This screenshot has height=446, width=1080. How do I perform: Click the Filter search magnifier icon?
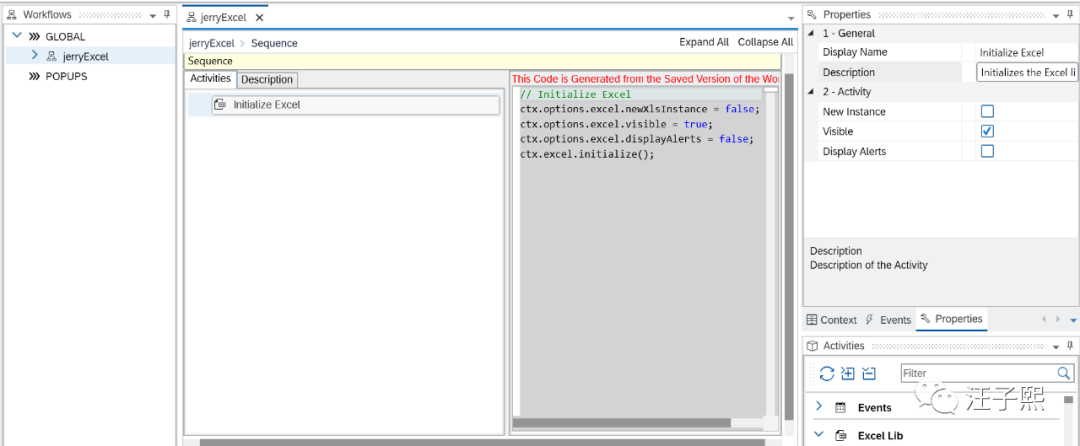(x=1064, y=373)
